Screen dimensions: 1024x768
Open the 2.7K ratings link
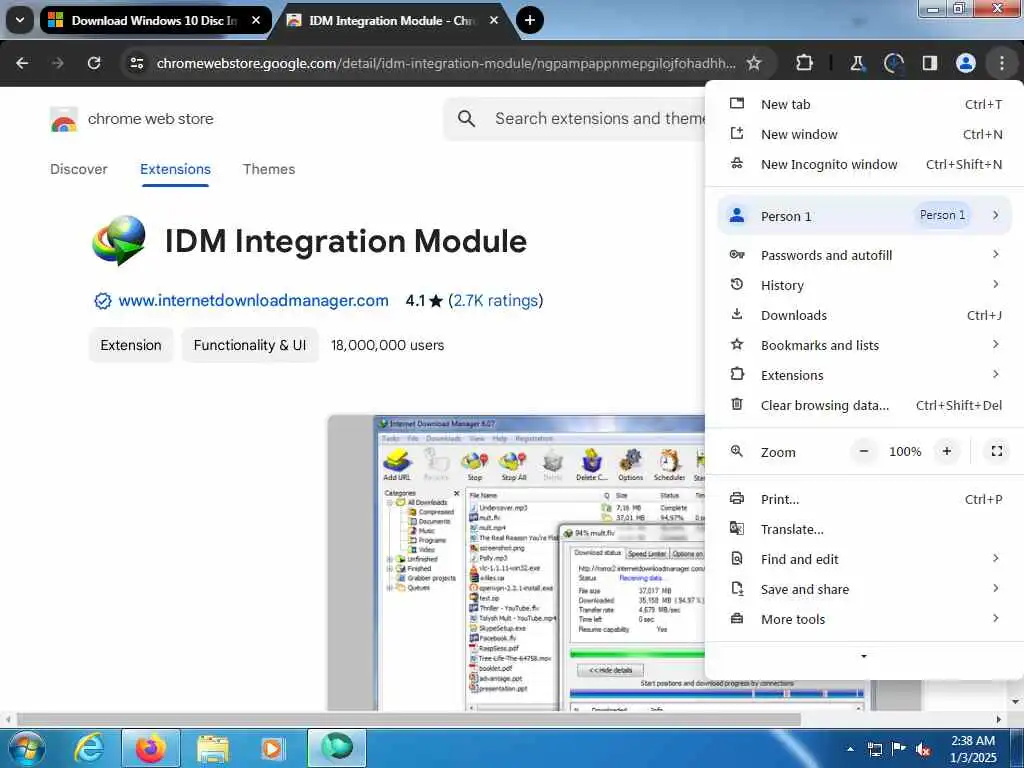tap(496, 300)
